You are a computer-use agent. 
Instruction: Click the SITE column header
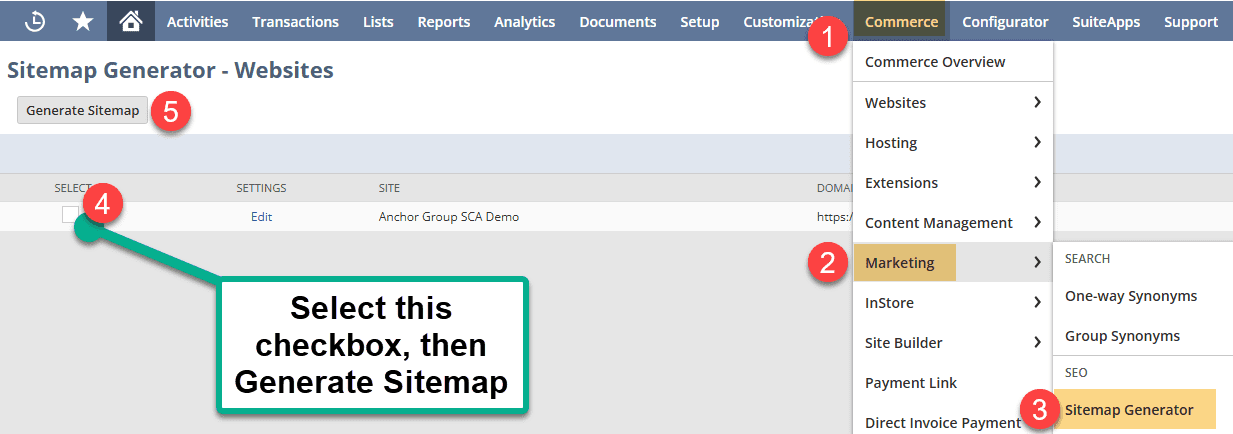390,188
